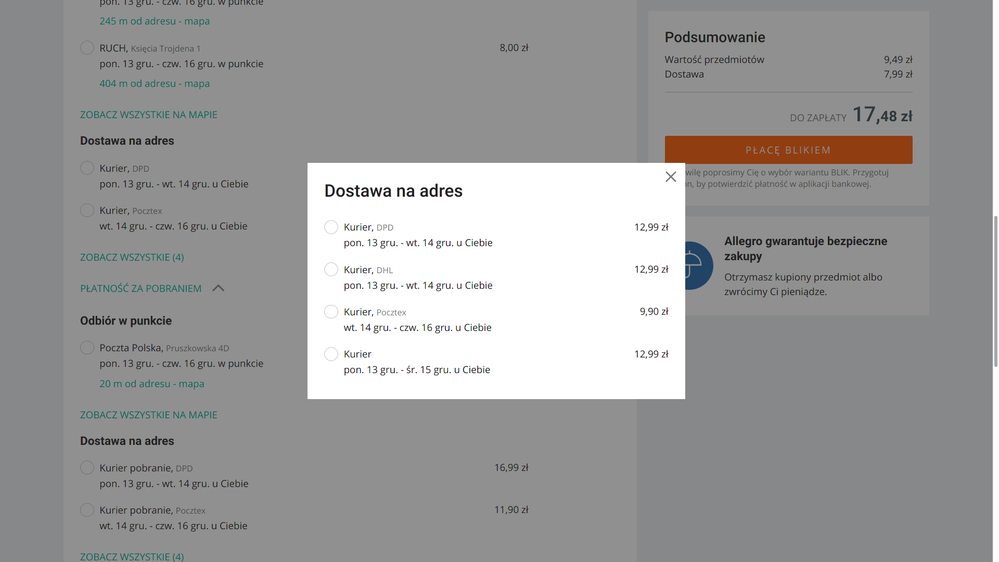Click the 16,99 zł Kurier pobranie price
The width and height of the screenshot is (999, 562).
511,468
